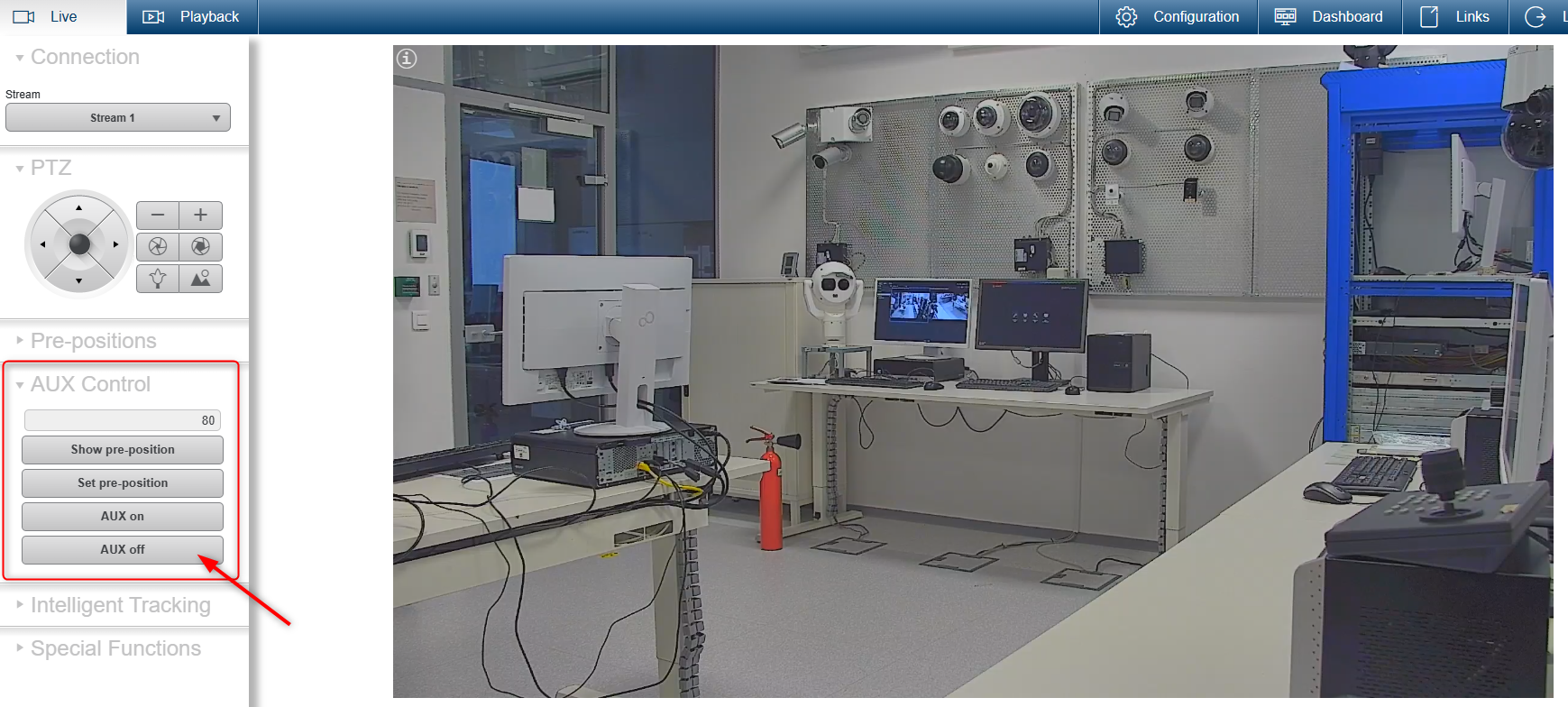The width and height of the screenshot is (1568, 707).
Task: Click the AUX number input field
Action: point(122,420)
